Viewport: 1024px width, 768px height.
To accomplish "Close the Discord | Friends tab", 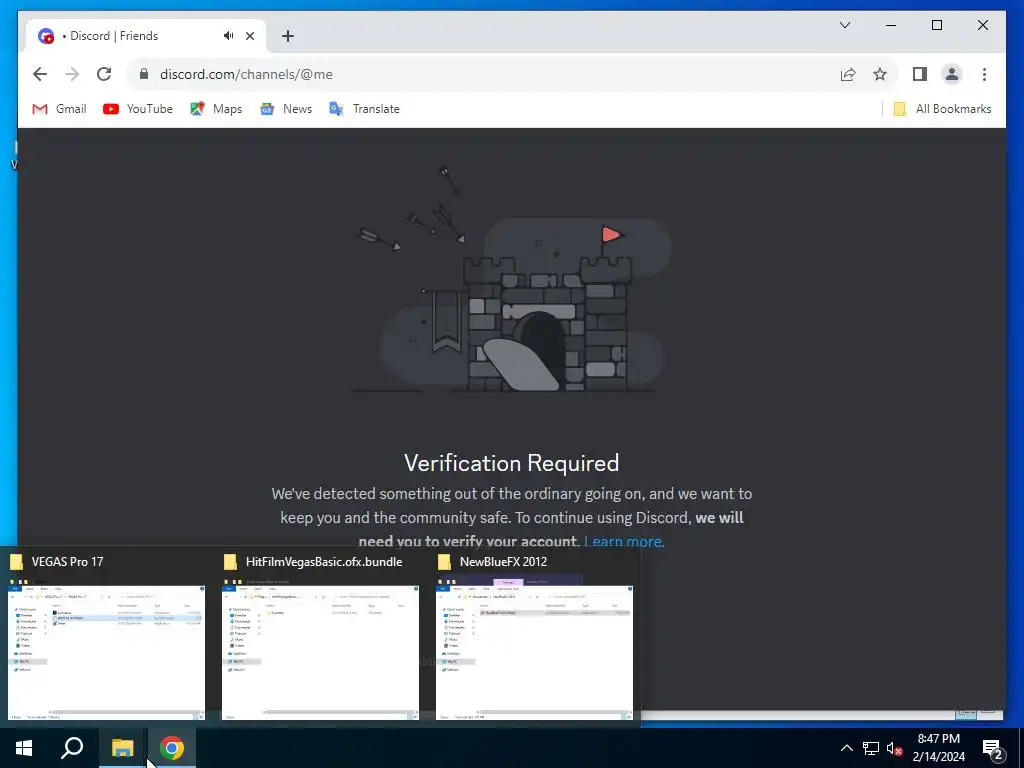I will [250, 36].
